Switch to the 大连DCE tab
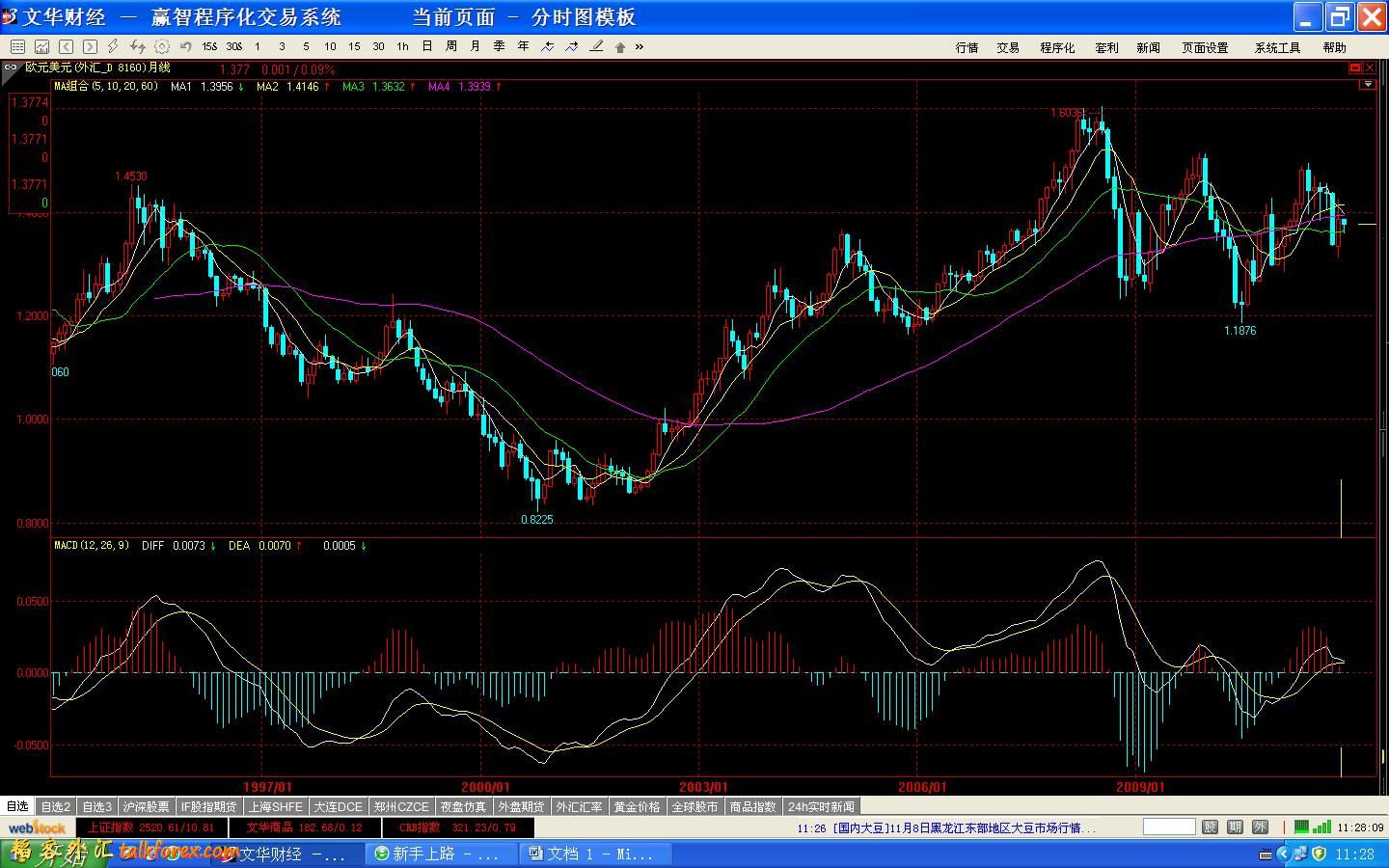The image size is (1389, 868). click(339, 806)
